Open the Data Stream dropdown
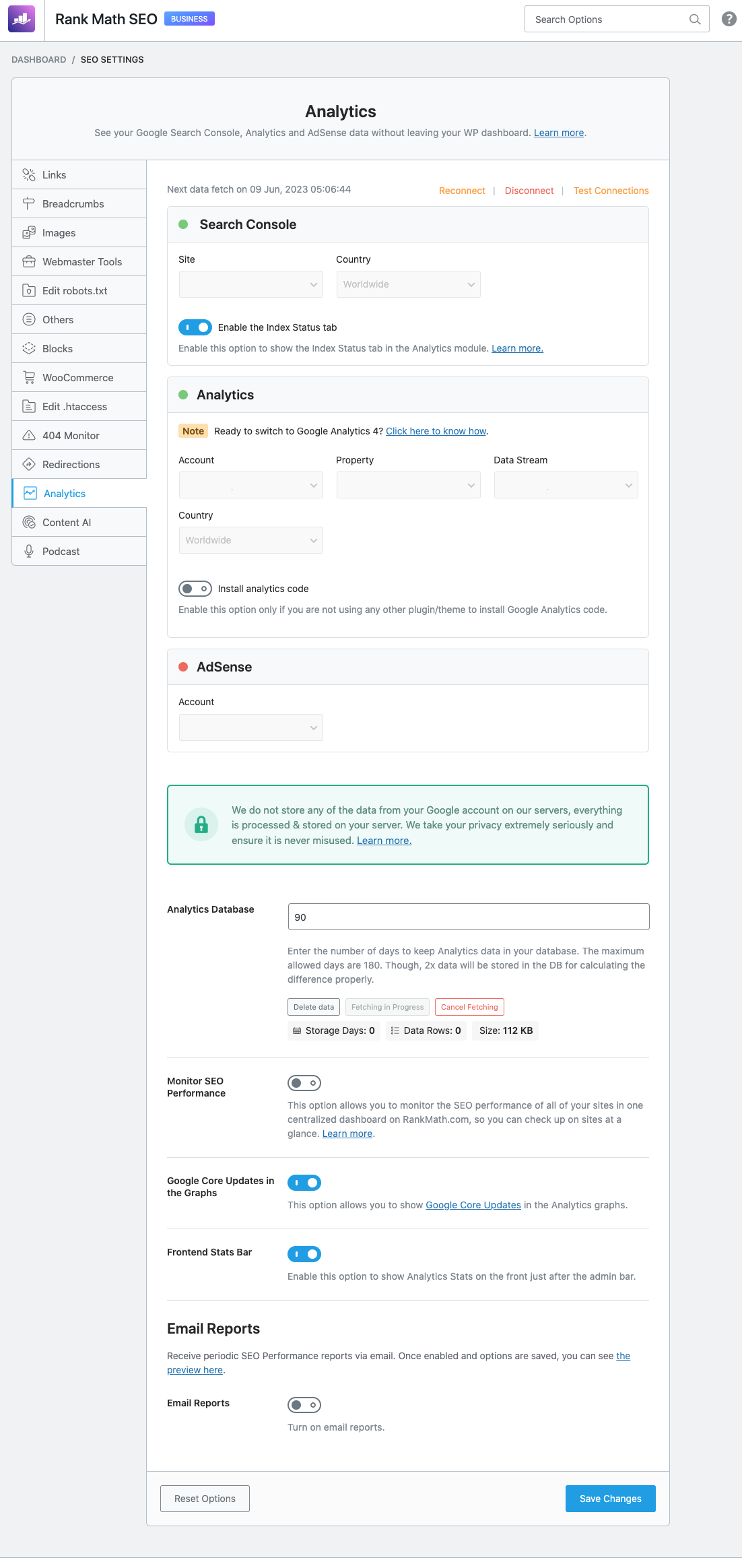The width and height of the screenshot is (742, 1568). (566, 485)
